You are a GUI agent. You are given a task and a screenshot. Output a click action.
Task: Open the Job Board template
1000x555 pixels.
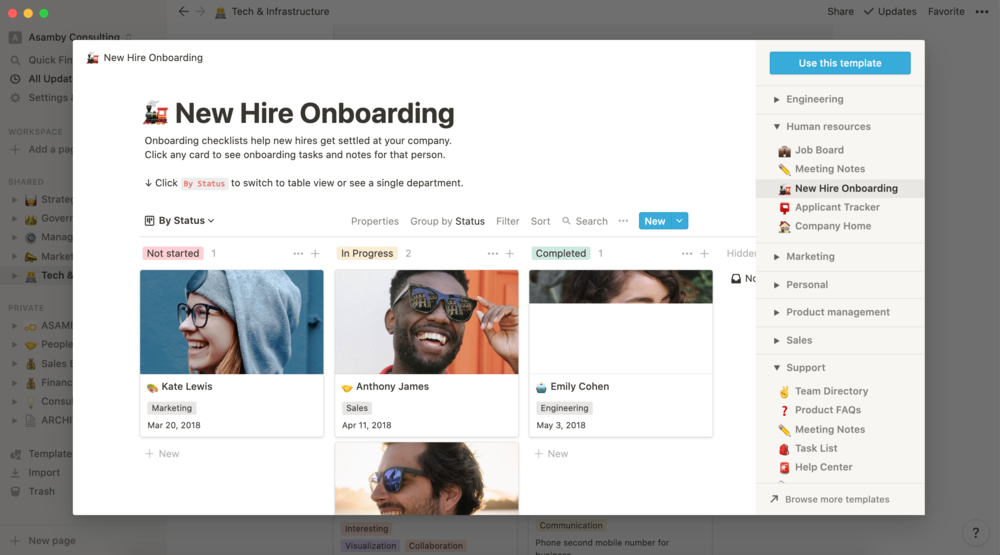pyautogui.click(x=819, y=150)
